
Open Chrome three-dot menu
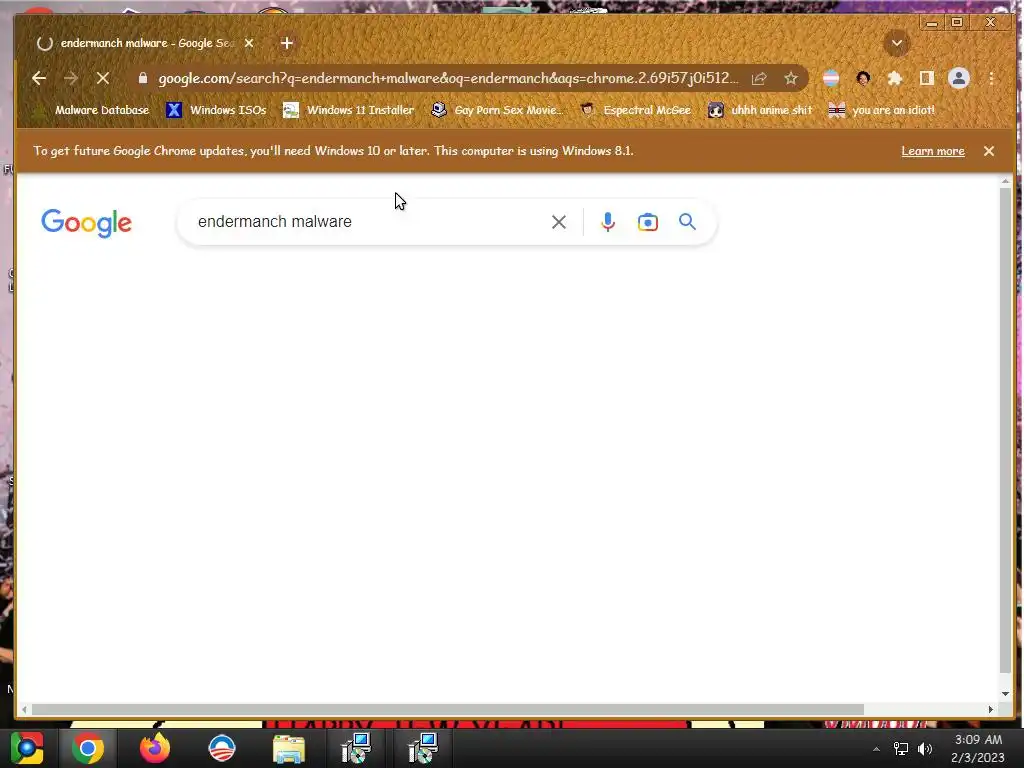(991, 78)
